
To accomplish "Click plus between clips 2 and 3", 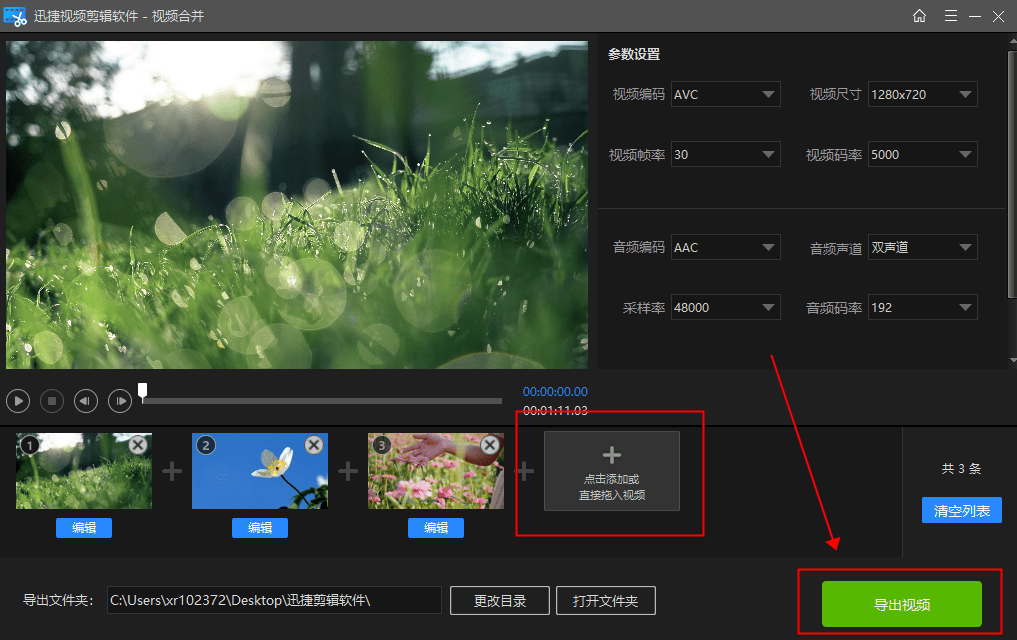I will 348,471.
